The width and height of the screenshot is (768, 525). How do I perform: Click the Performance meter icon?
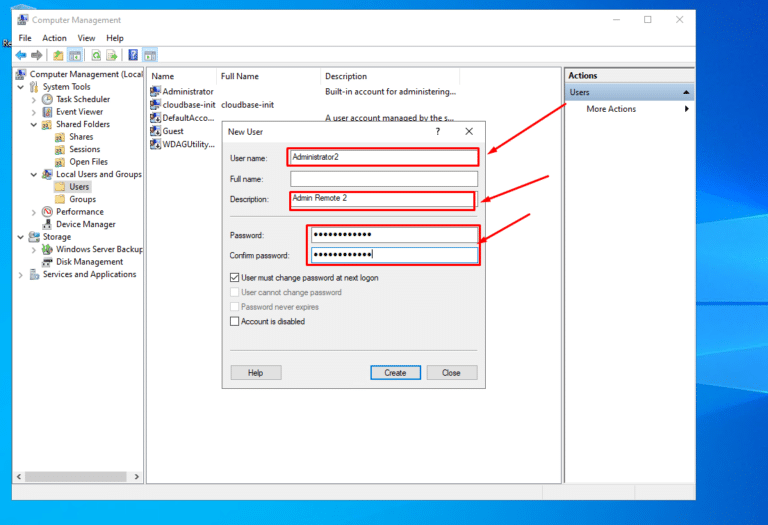47,212
